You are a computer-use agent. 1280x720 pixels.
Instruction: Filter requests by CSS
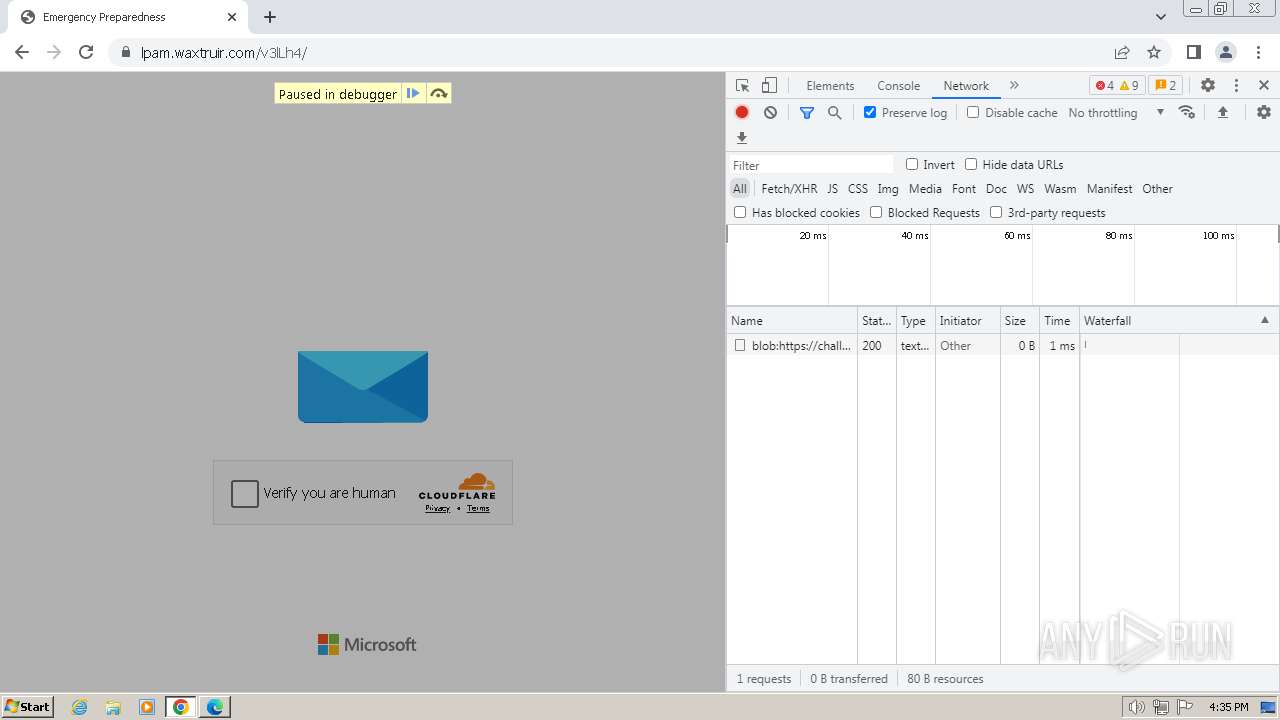tap(858, 189)
